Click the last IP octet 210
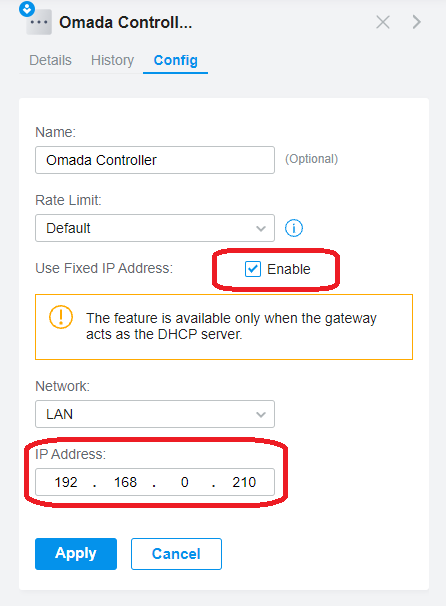This screenshot has height=606, width=446. tap(244, 482)
